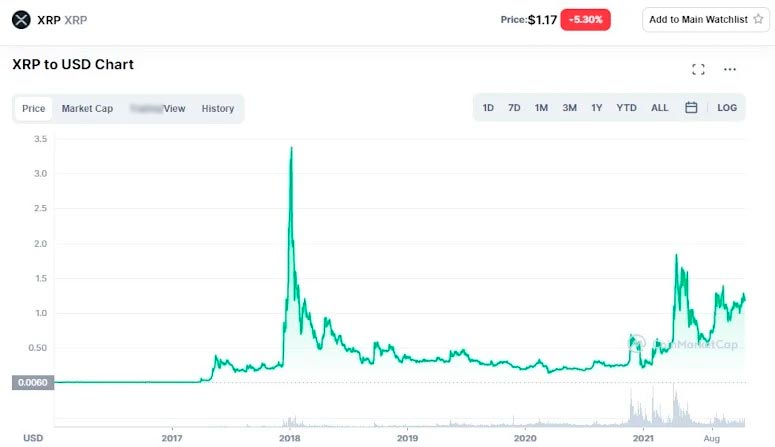Select the 1M time range
This screenshot has height=447, width=775.
click(541, 108)
